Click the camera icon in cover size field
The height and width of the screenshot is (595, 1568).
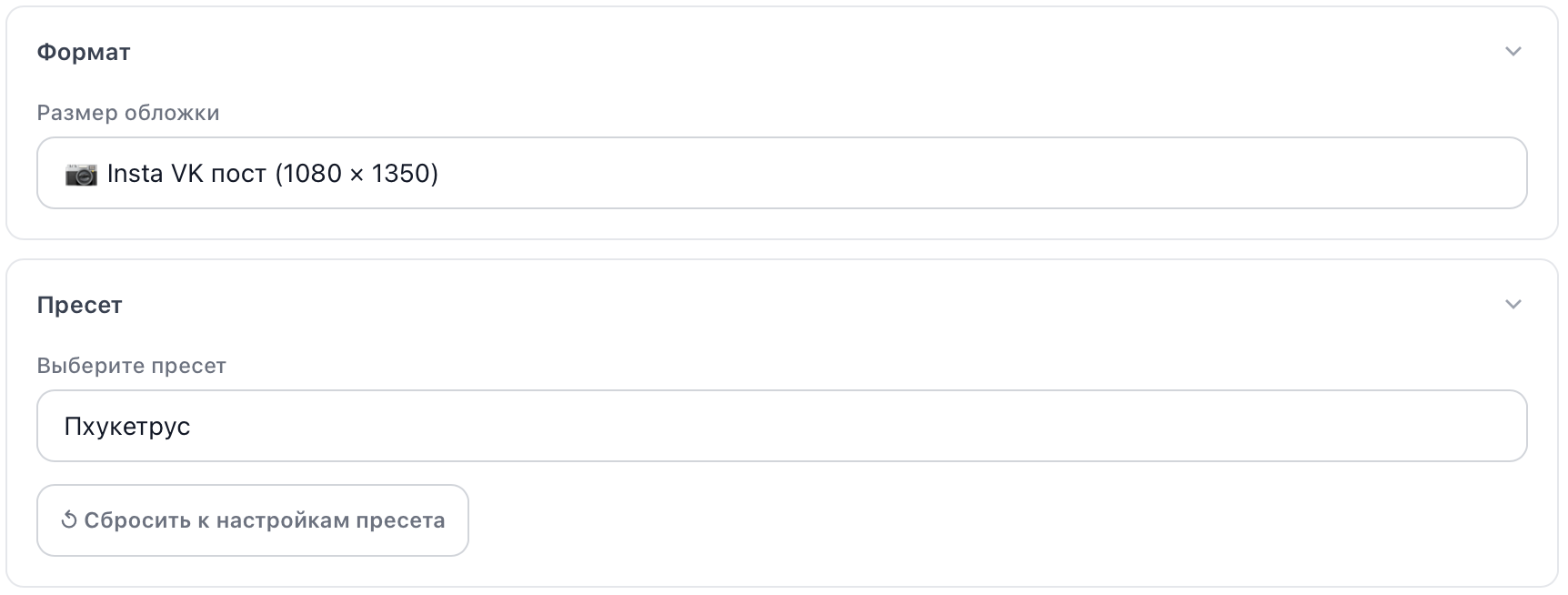point(81,174)
